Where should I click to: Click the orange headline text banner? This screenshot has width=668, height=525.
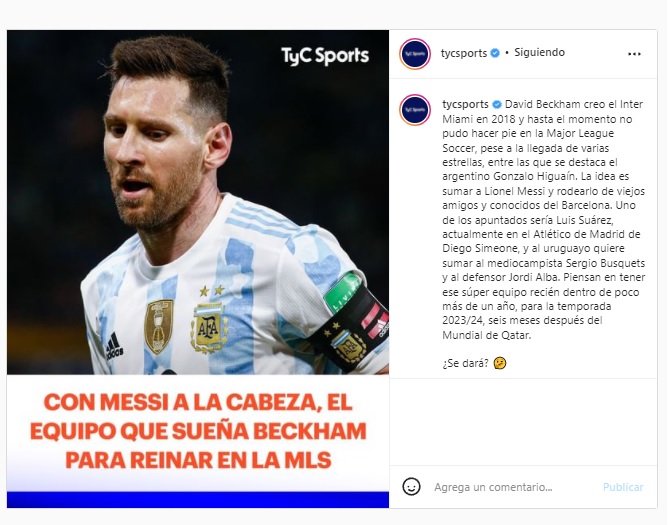click(198, 431)
